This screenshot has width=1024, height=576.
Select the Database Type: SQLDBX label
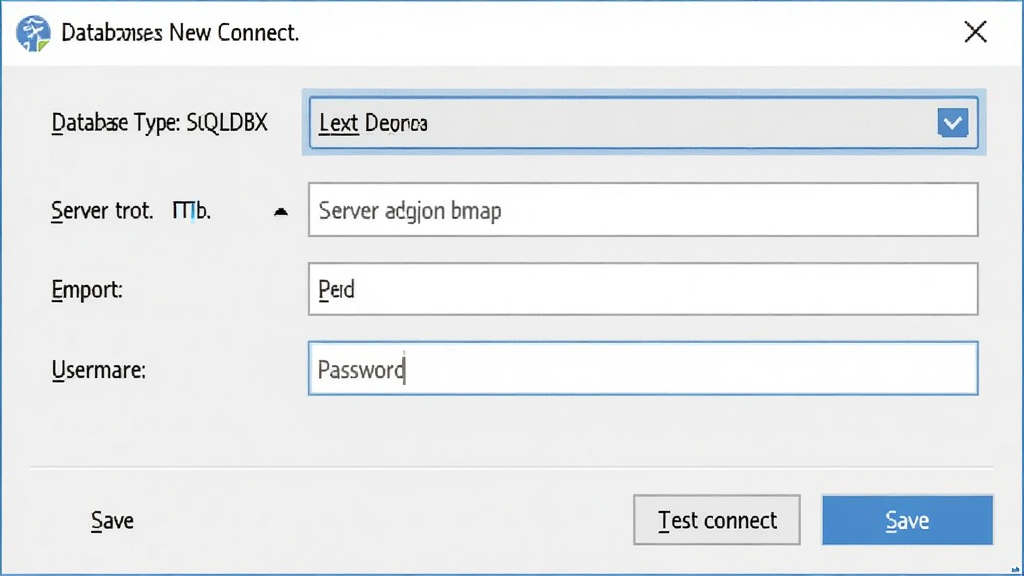(159, 123)
